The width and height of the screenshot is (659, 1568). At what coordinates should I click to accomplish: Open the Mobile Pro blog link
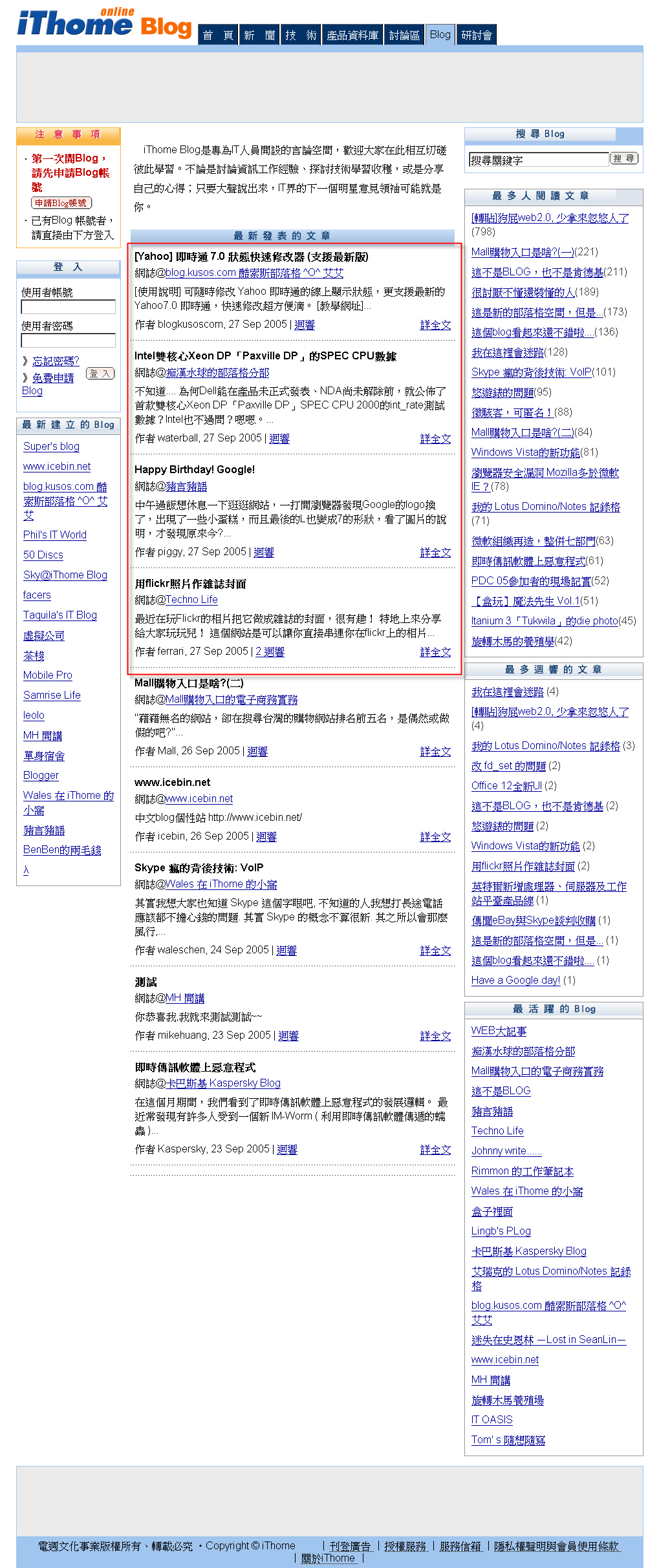tap(48, 675)
